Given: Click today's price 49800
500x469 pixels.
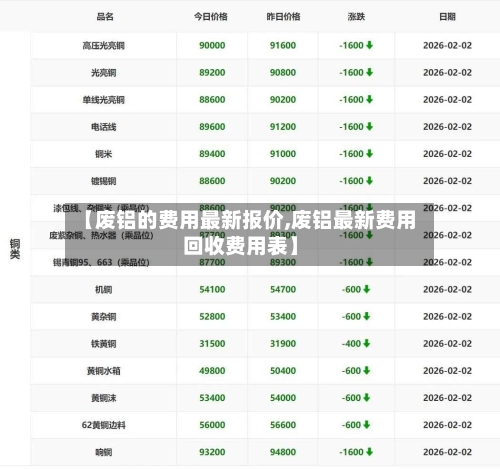Looking at the screenshot, I should [212, 371].
